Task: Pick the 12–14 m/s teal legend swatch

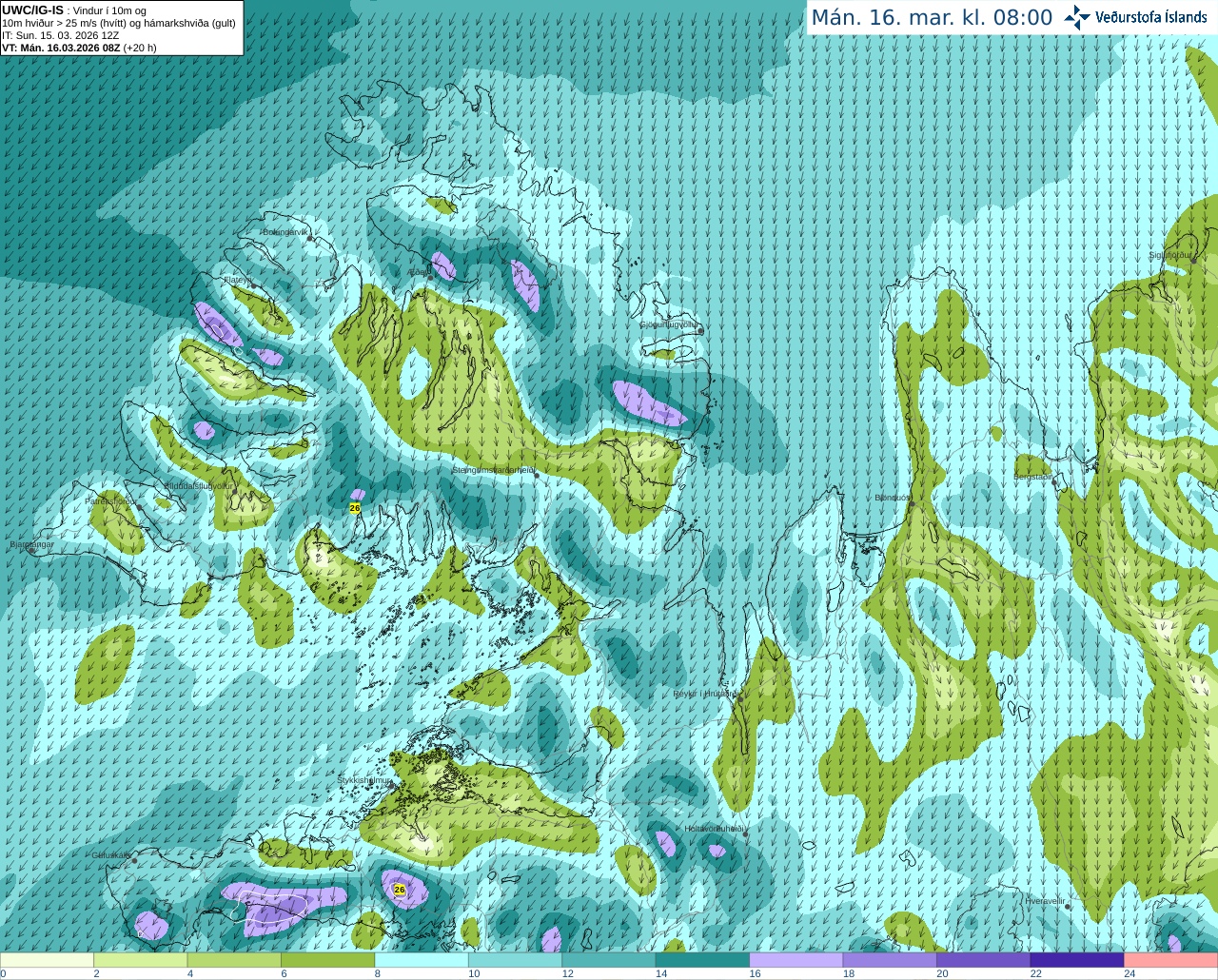Action: [609, 960]
